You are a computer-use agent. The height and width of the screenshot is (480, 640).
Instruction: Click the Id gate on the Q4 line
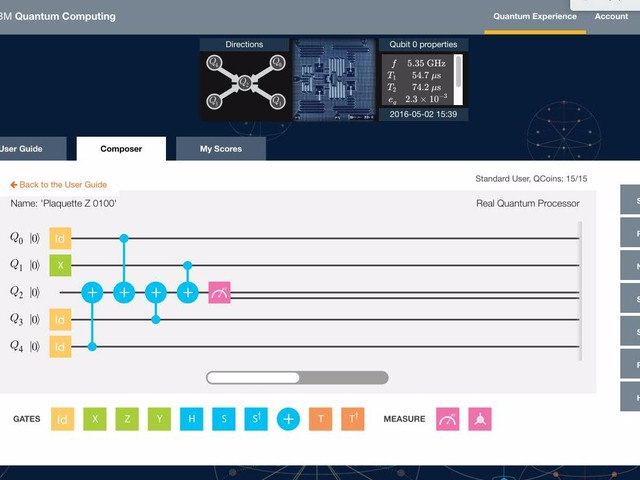coord(60,347)
